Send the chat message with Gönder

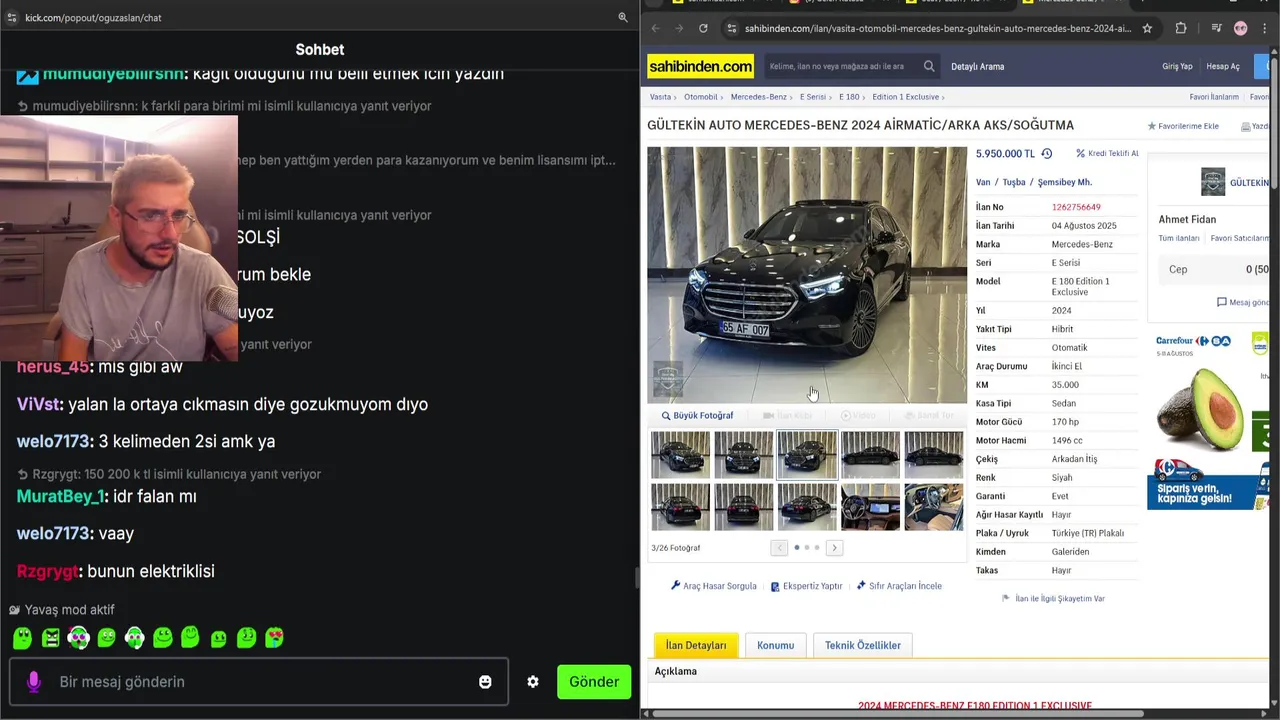coord(594,682)
